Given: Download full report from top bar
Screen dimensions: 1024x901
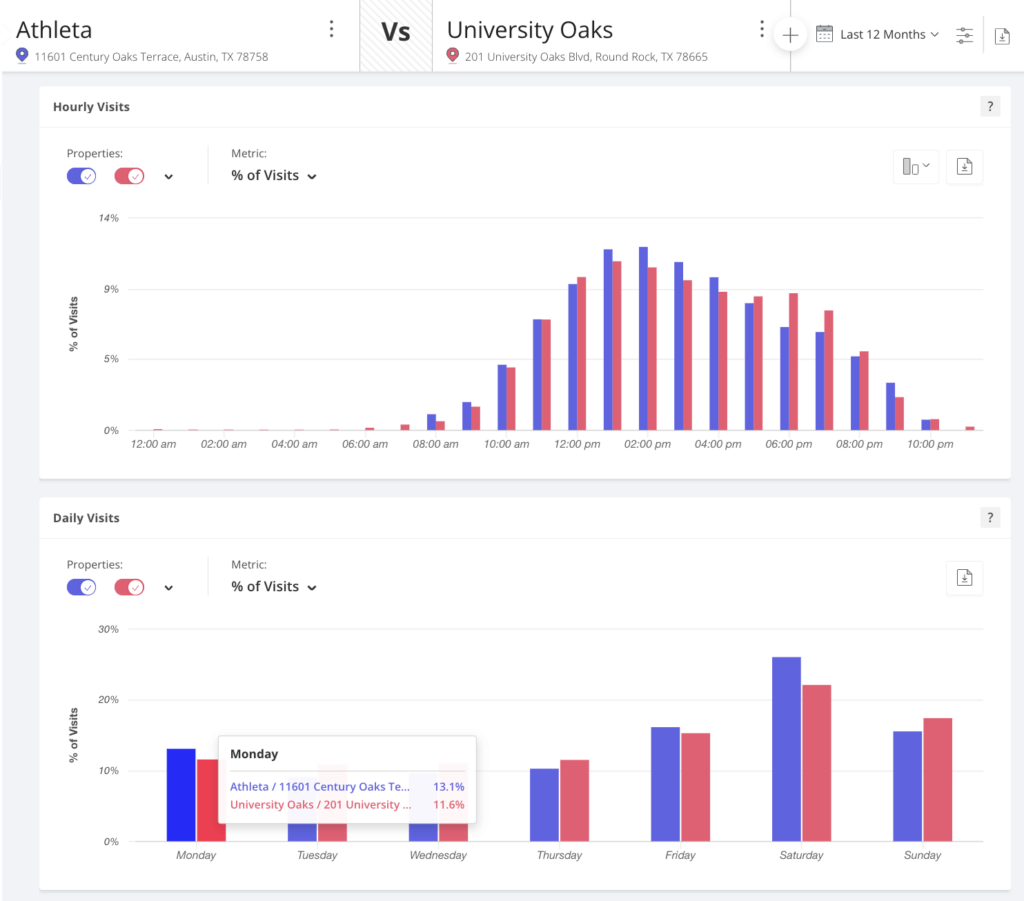Looking at the screenshot, I should 1002,36.
